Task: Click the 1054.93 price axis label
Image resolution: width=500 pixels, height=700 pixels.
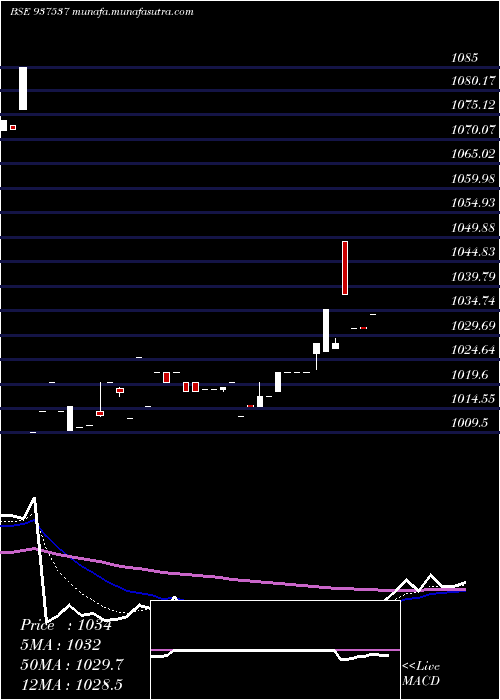Action: (x=473, y=203)
